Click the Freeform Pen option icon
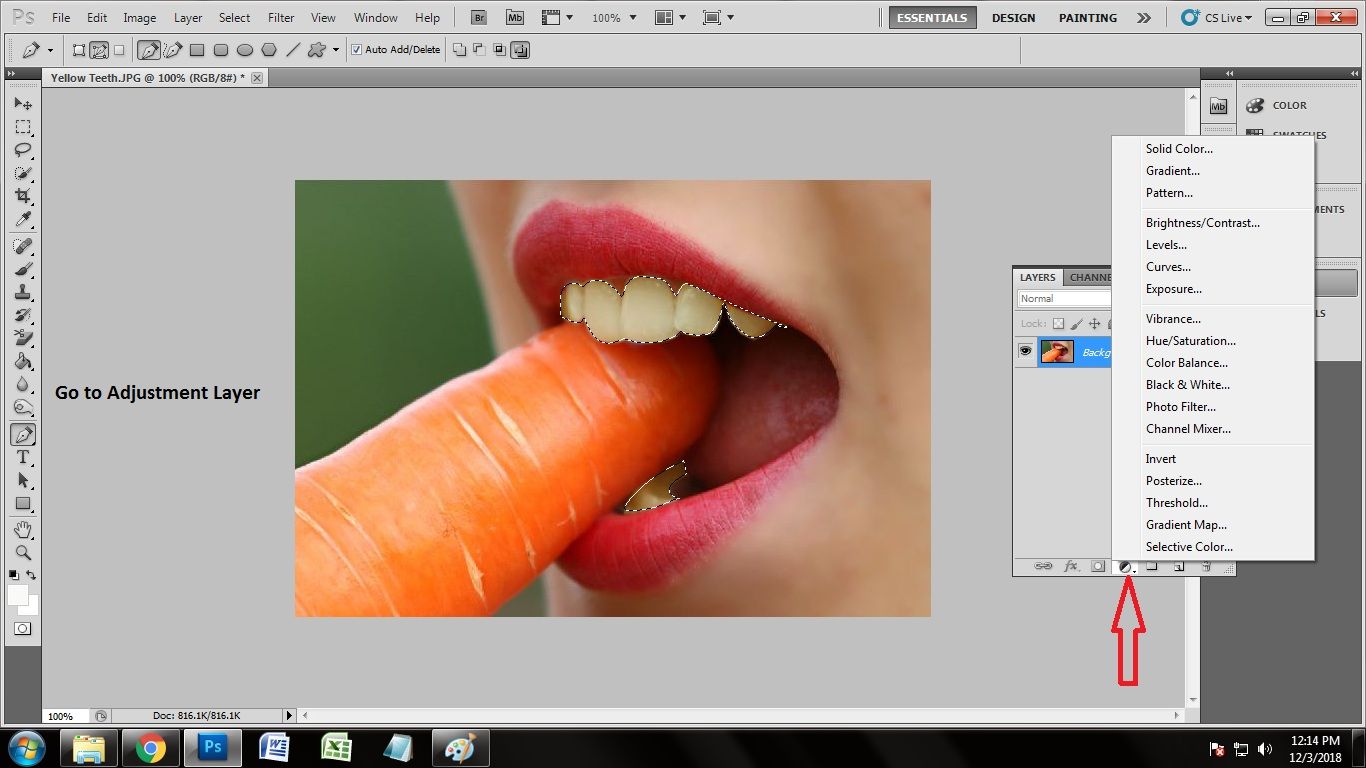Screen dimensions: 1366x768 (x=173, y=49)
